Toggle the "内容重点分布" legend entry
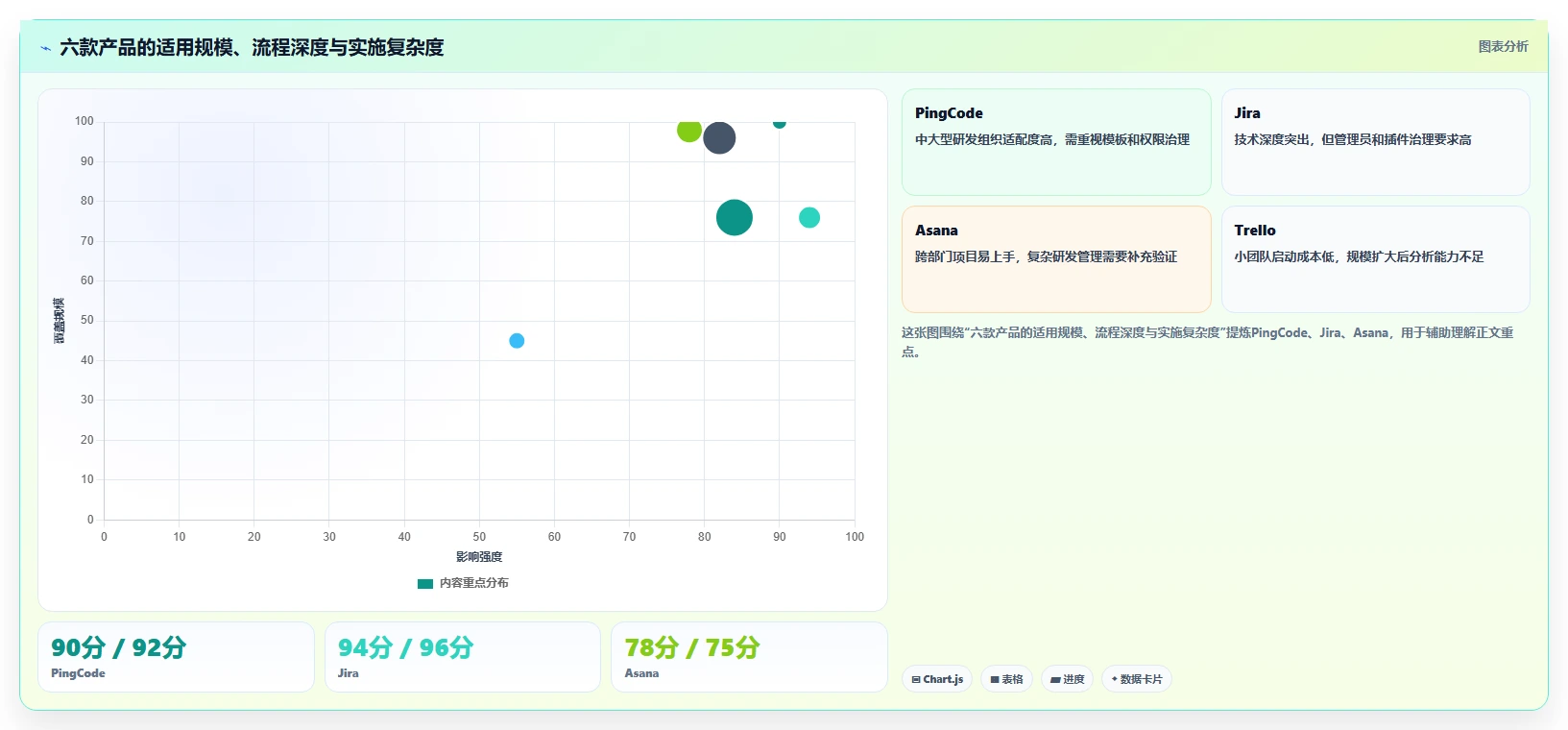Image resolution: width=1568 pixels, height=730 pixels. (x=463, y=583)
